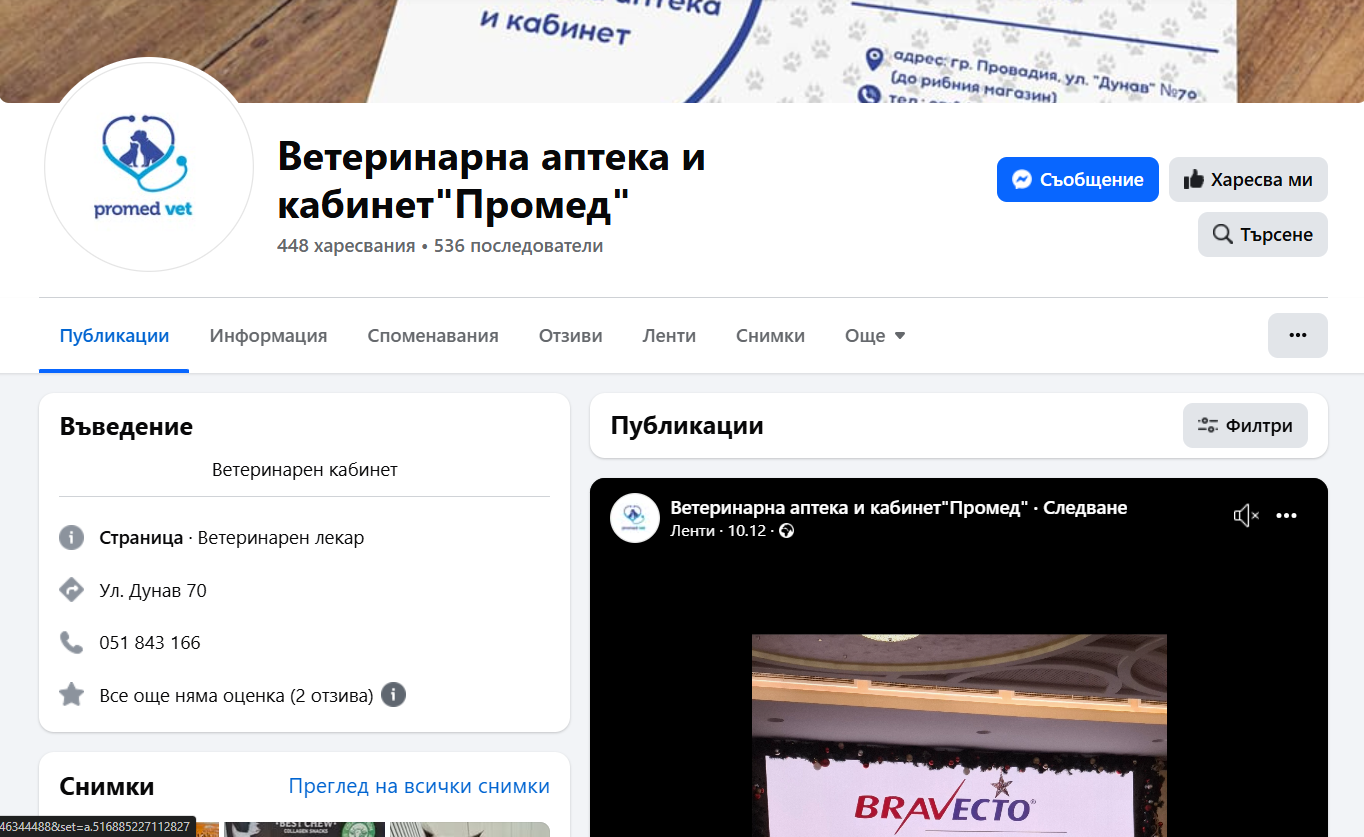The height and width of the screenshot is (837, 1364).
Task: Select the Публикации tab
Action: tap(114, 336)
